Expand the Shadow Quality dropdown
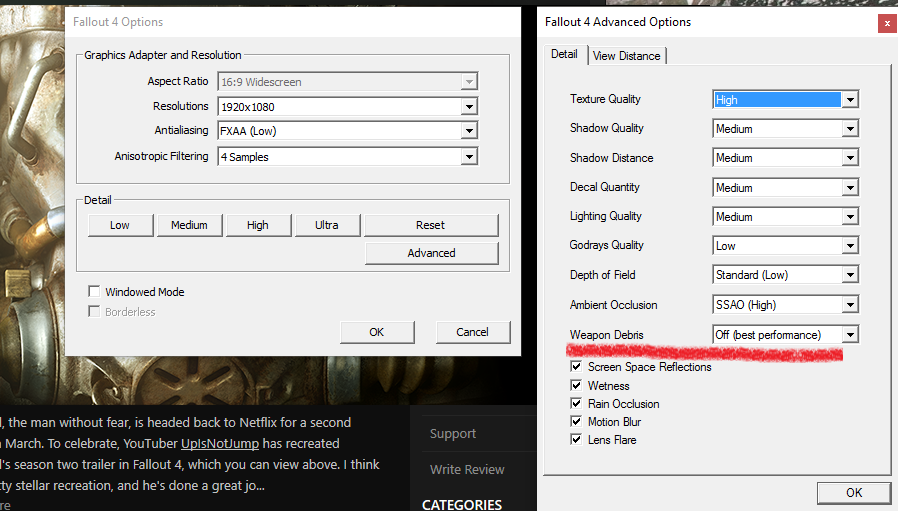 tap(785, 129)
